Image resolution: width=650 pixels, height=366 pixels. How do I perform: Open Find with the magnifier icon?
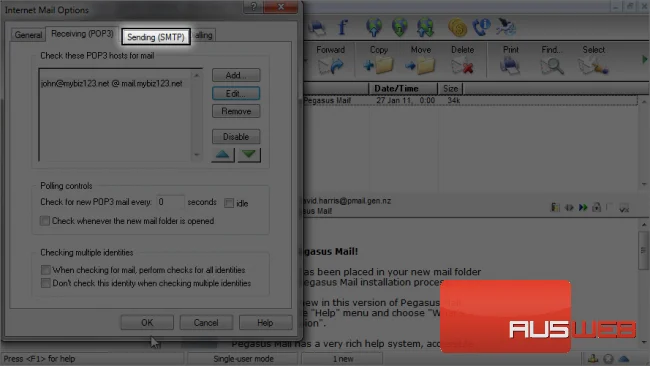pos(552,66)
